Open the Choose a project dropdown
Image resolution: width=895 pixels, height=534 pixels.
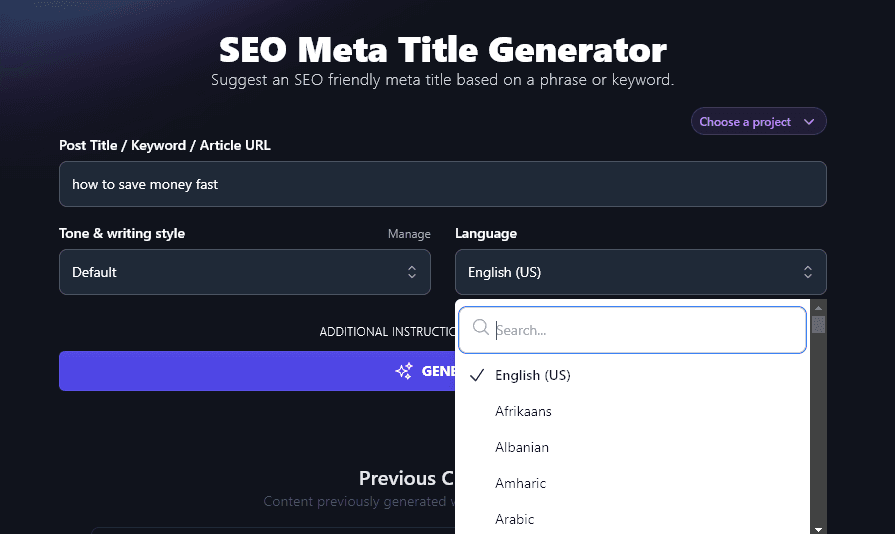click(758, 122)
